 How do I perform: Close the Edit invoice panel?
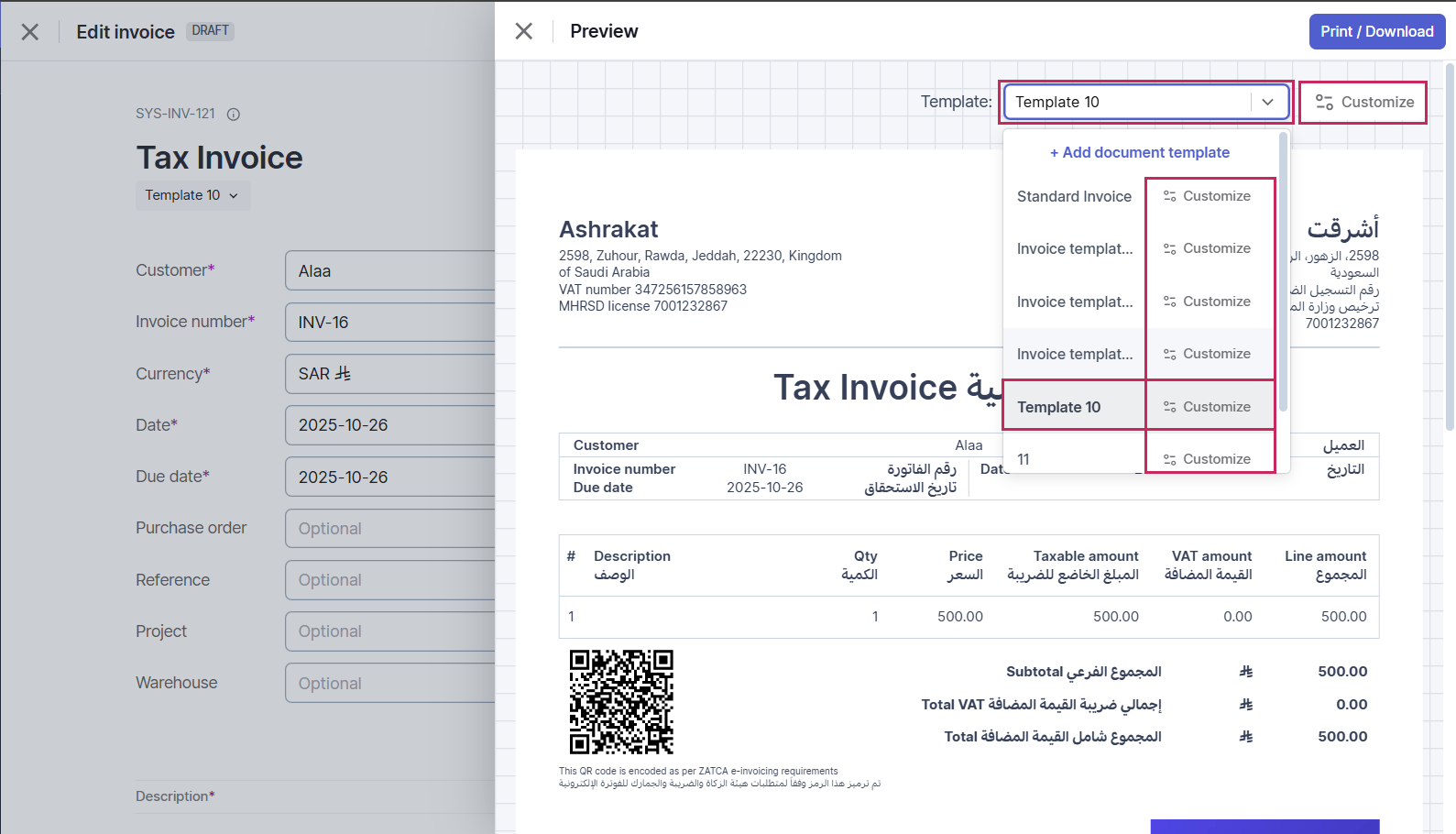[x=30, y=32]
